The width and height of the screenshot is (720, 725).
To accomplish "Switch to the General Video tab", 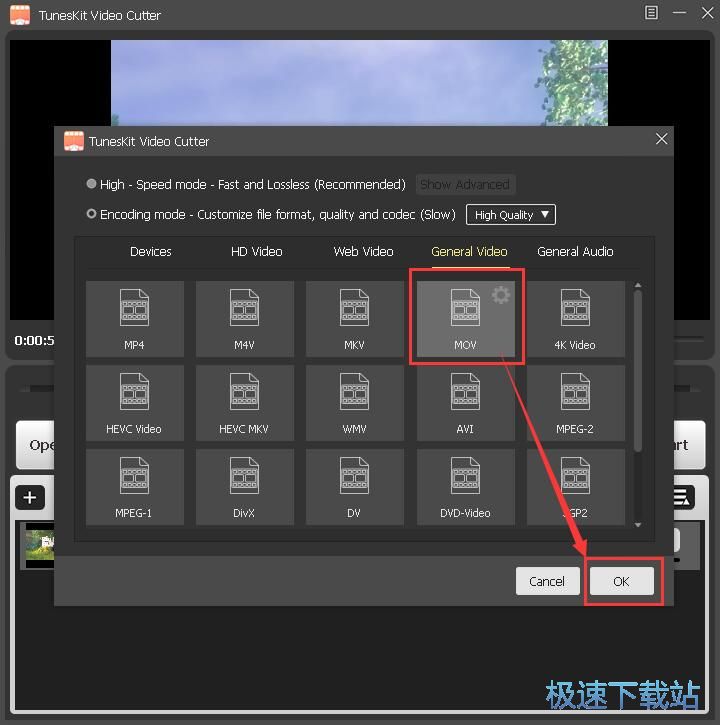I will [x=469, y=252].
